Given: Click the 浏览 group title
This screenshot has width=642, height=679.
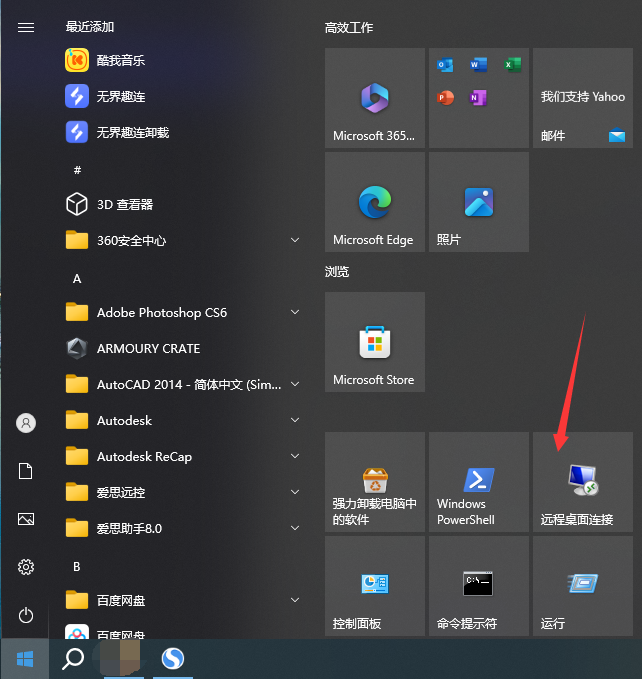Looking at the screenshot, I should click(x=337, y=272).
